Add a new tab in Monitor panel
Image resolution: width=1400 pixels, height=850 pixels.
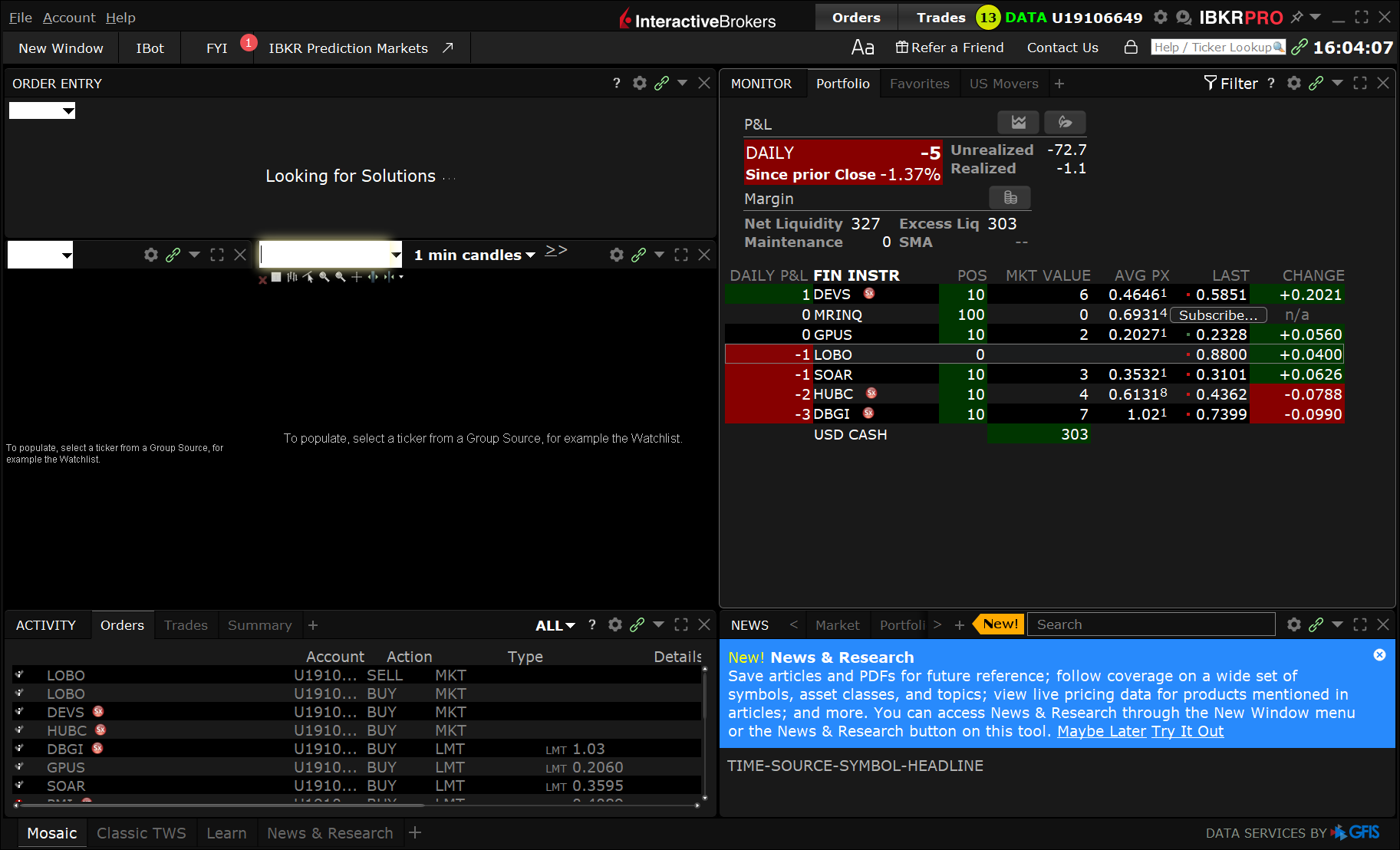[x=1059, y=84]
